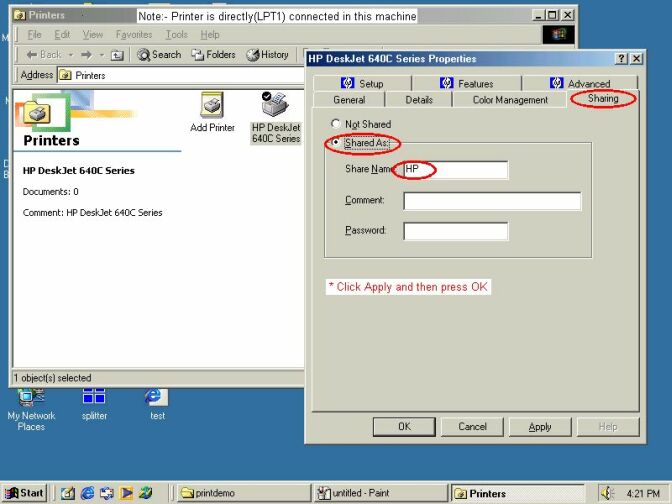
Task: Open the Favorites menu
Action: click(x=131, y=35)
